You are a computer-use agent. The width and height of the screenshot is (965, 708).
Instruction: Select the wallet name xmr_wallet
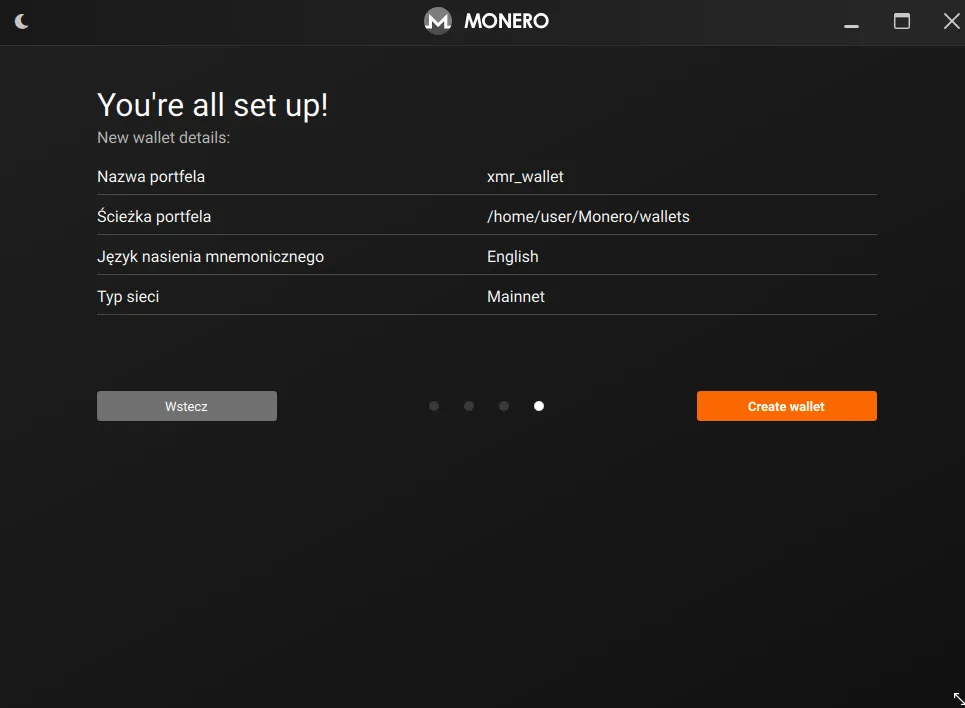point(525,177)
